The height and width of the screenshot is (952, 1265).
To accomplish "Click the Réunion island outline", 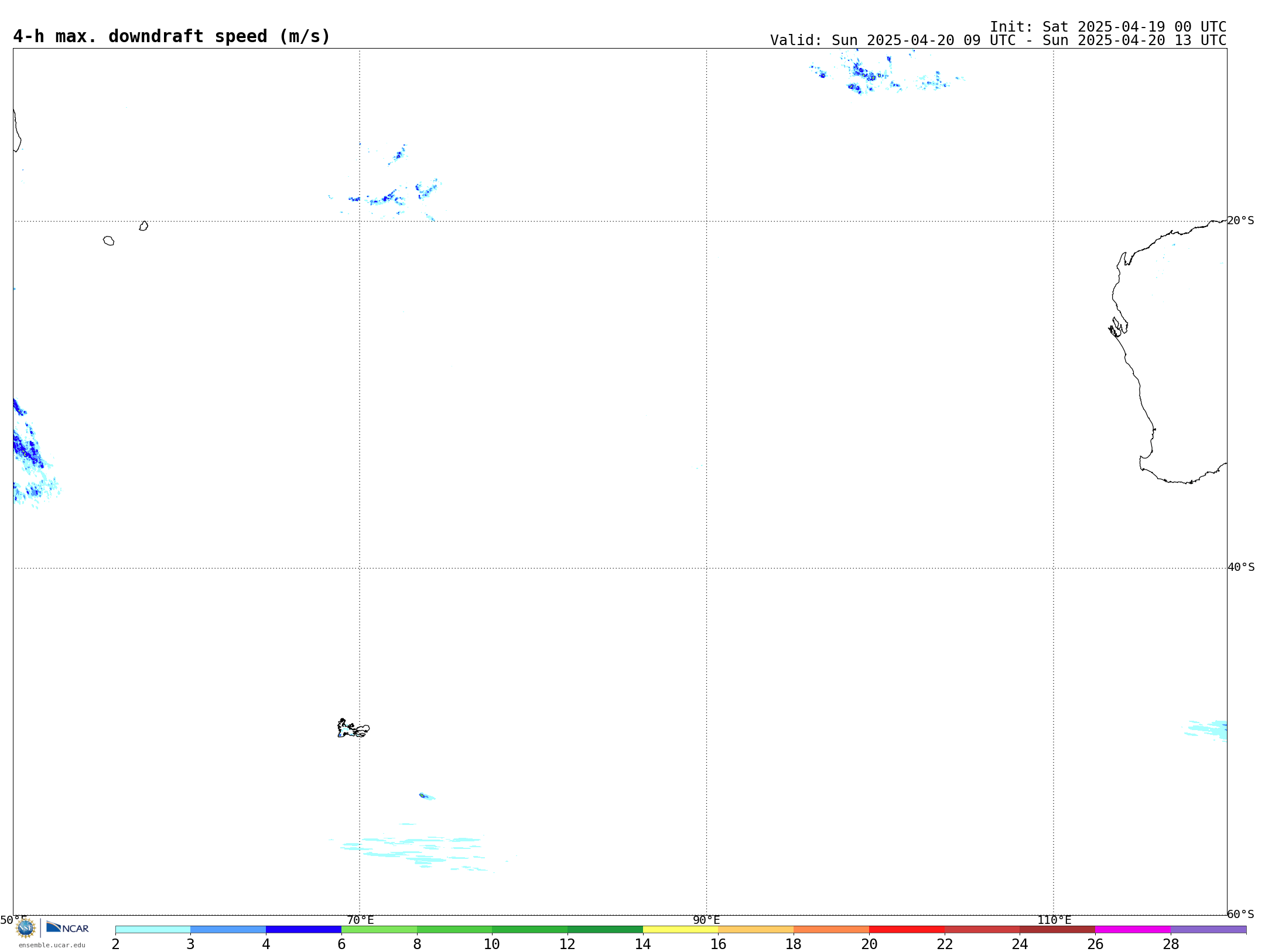I will (108, 241).
